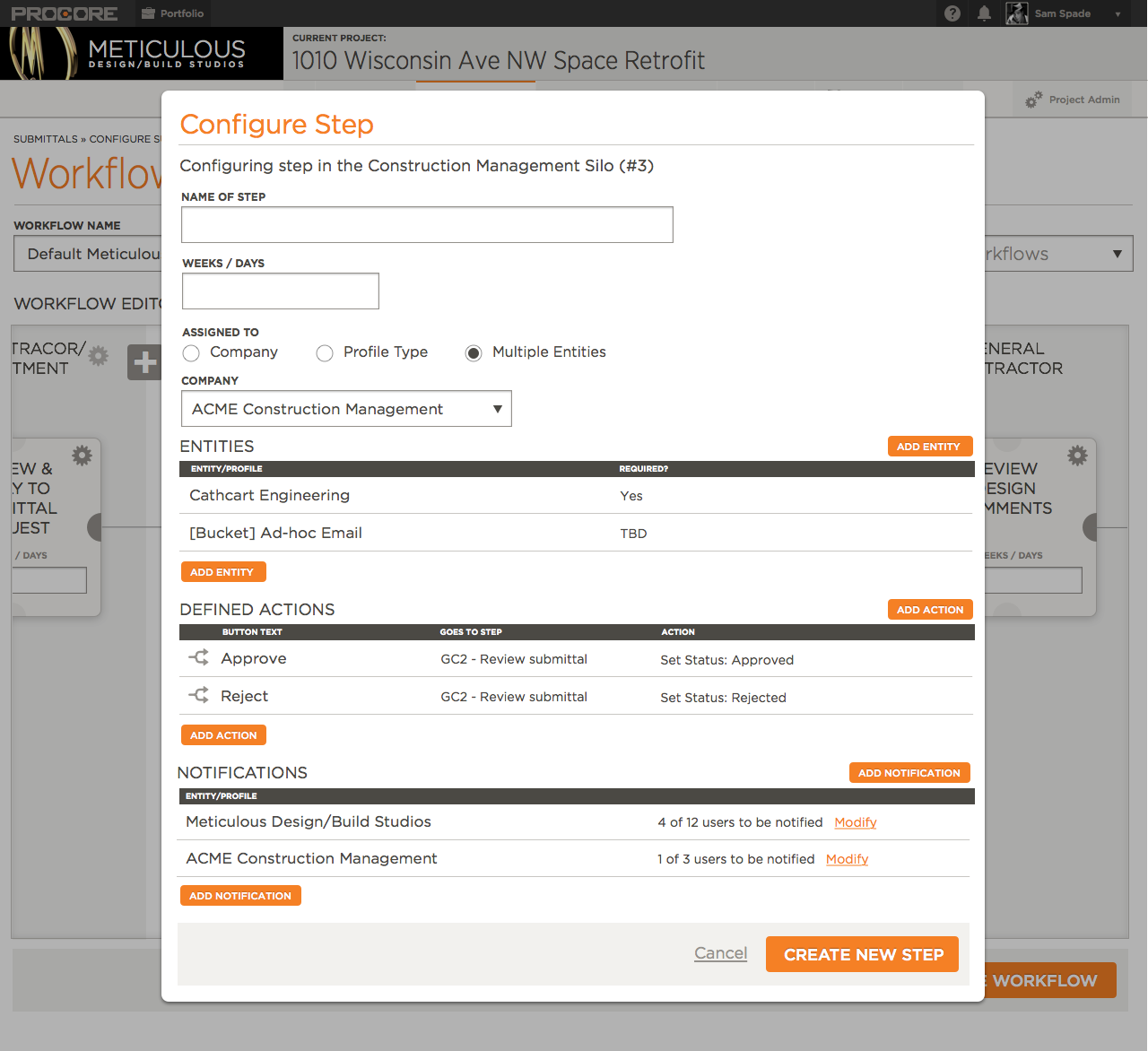This screenshot has height=1051, width=1148.
Task: Click the Sam Spade username
Action: [x=1063, y=13]
